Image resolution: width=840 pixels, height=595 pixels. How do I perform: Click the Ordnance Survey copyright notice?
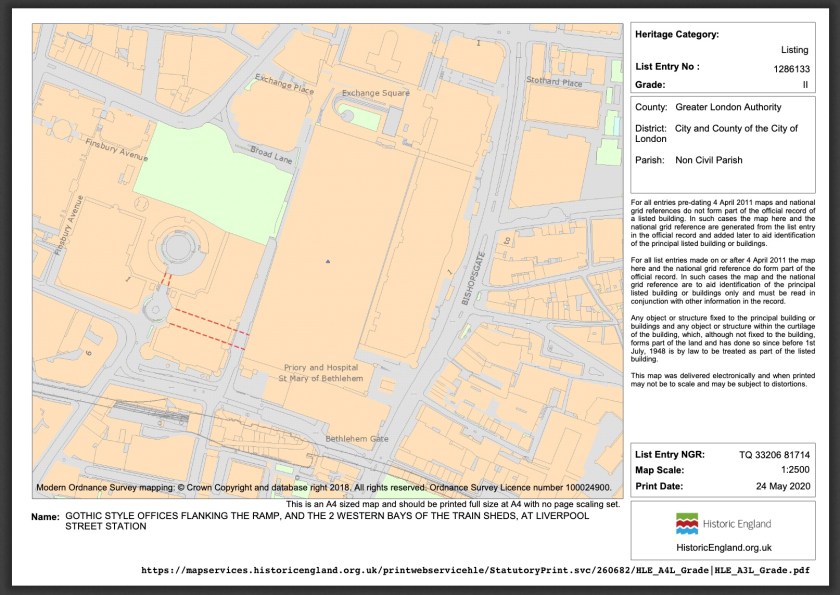click(x=323, y=488)
